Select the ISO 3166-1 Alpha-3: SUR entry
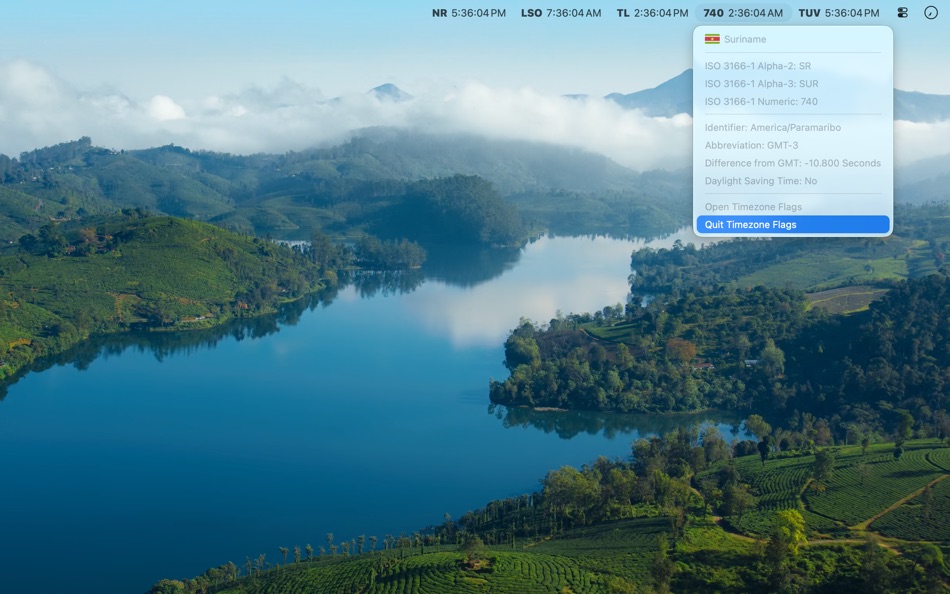 click(x=762, y=83)
